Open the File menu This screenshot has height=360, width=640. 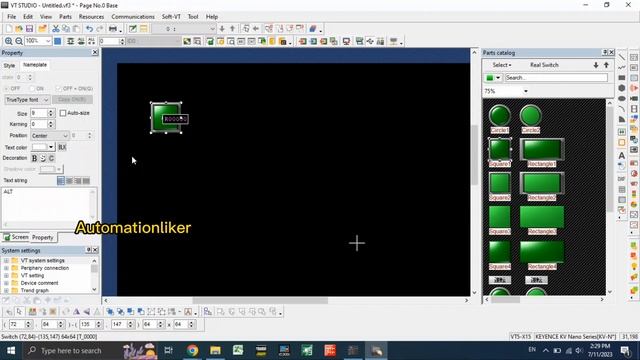coord(11,17)
